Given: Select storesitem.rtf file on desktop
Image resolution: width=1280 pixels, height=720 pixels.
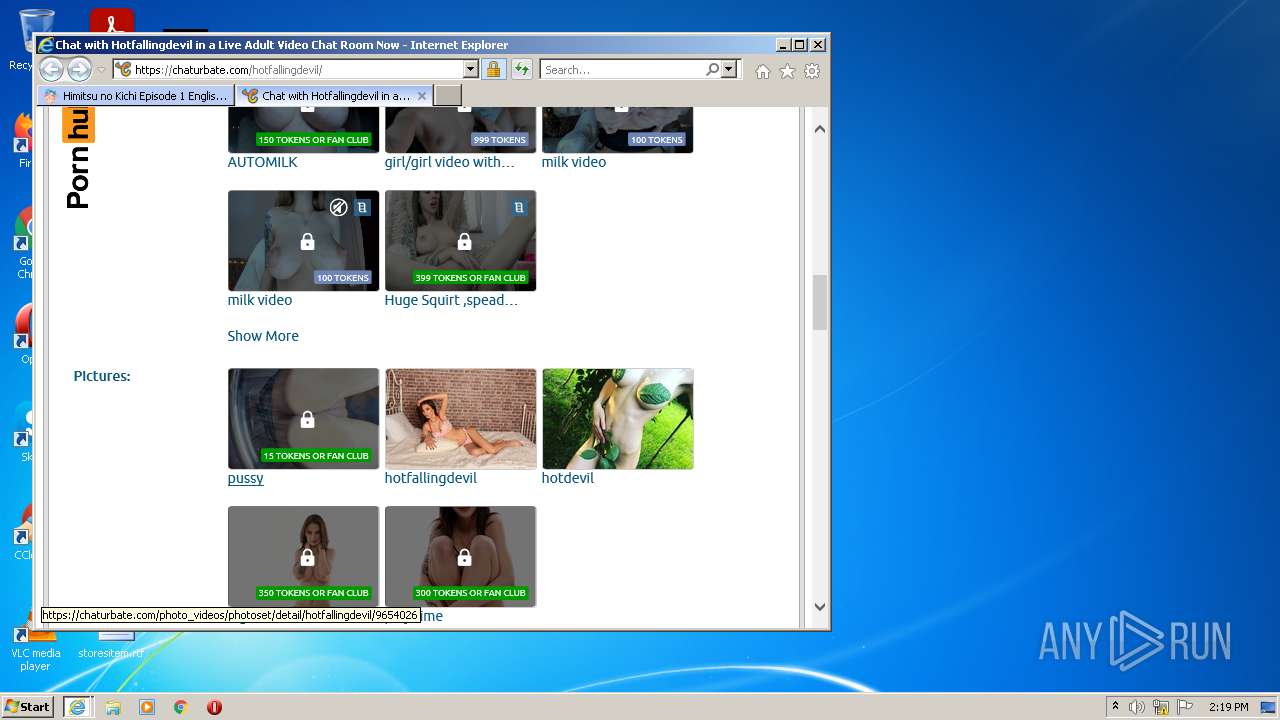Looking at the screenshot, I should pyautogui.click(x=111, y=645).
